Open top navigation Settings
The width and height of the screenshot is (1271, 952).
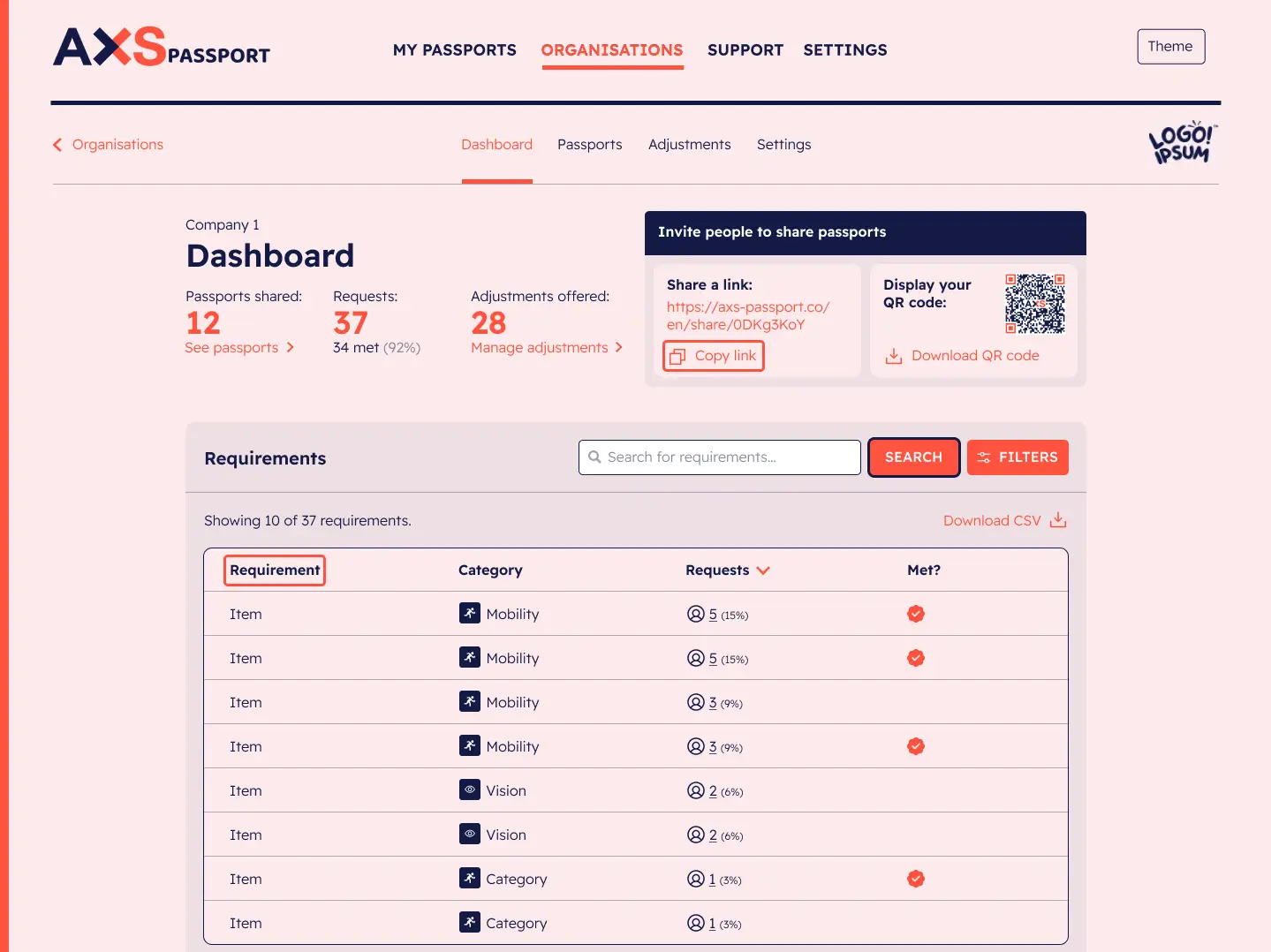point(845,50)
